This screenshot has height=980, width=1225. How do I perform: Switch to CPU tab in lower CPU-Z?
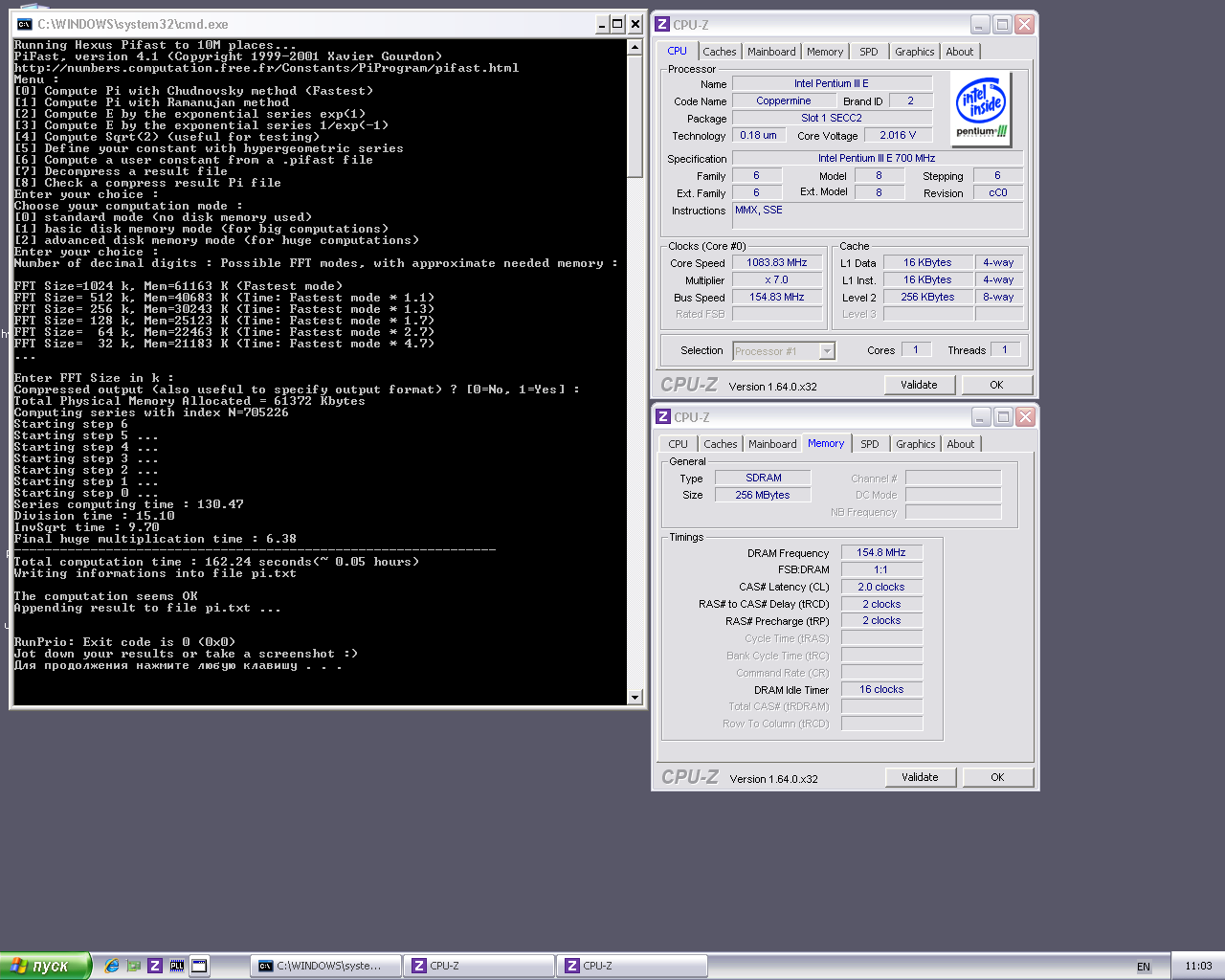pos(679,444)
